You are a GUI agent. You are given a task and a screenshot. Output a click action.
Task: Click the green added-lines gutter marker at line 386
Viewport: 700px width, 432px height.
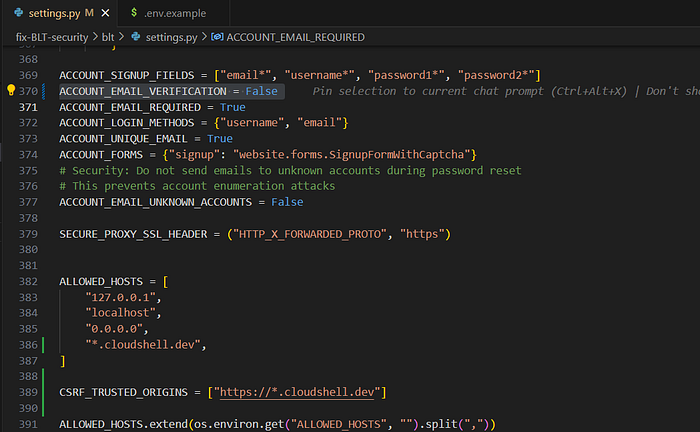click(x=43, y=345)
